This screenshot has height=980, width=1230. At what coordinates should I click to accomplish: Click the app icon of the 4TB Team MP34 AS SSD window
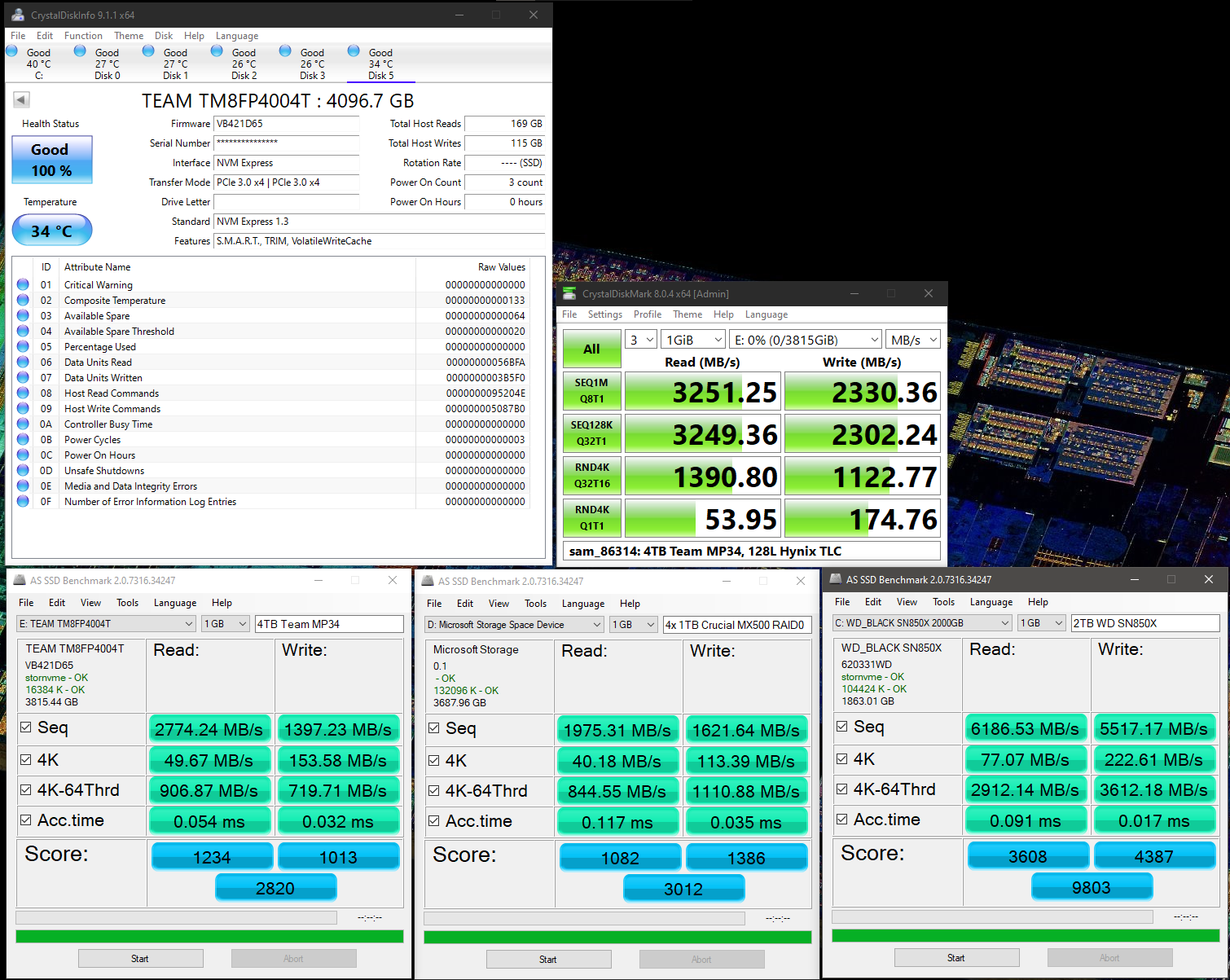point(20,580)
